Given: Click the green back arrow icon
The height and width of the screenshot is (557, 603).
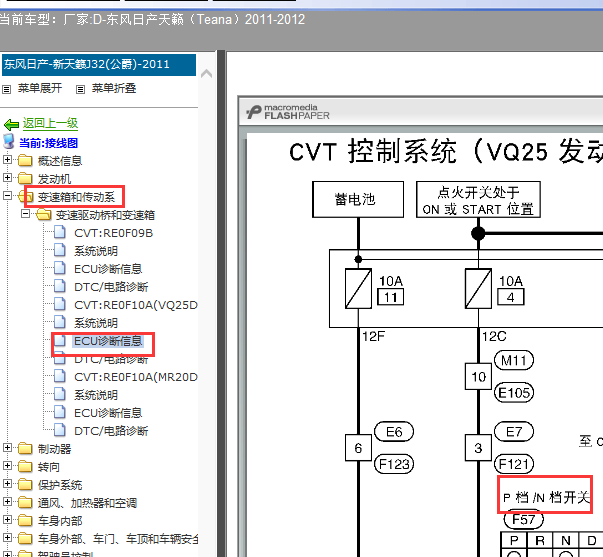Looking at the screenshot, I should 11,124.
